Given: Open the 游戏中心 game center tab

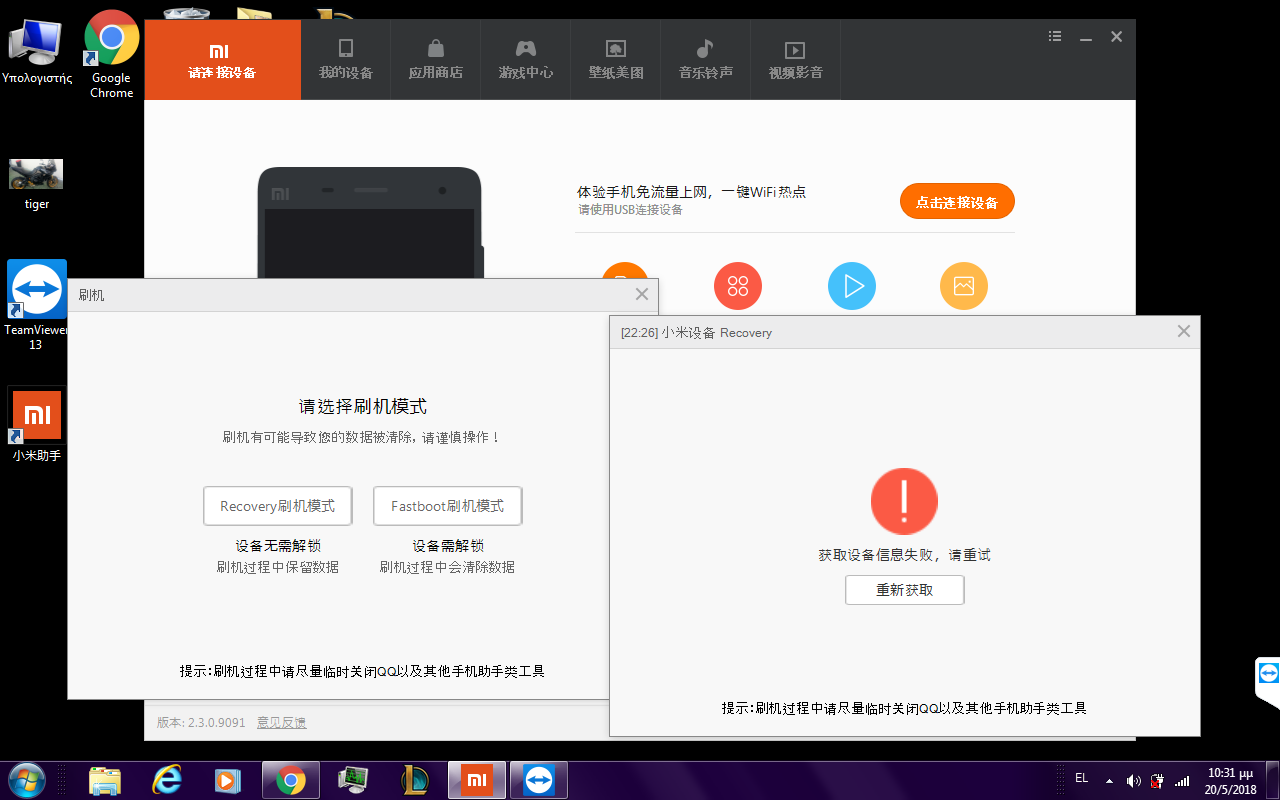Looking at the screenshot, I should tap(525, 59).
